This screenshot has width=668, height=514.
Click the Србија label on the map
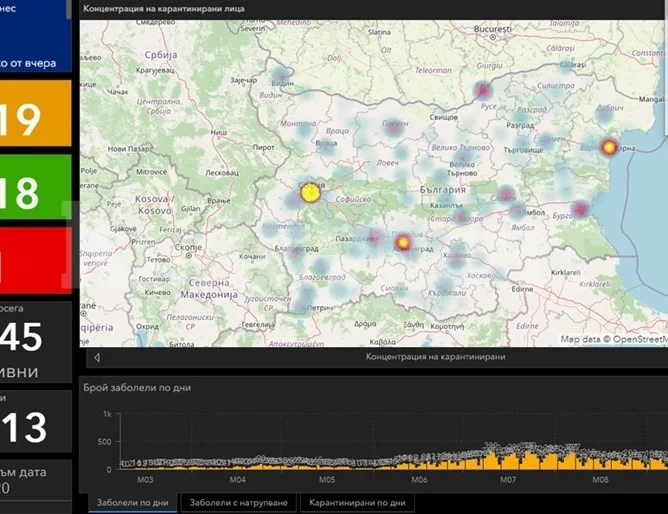(x=161, y=55)
